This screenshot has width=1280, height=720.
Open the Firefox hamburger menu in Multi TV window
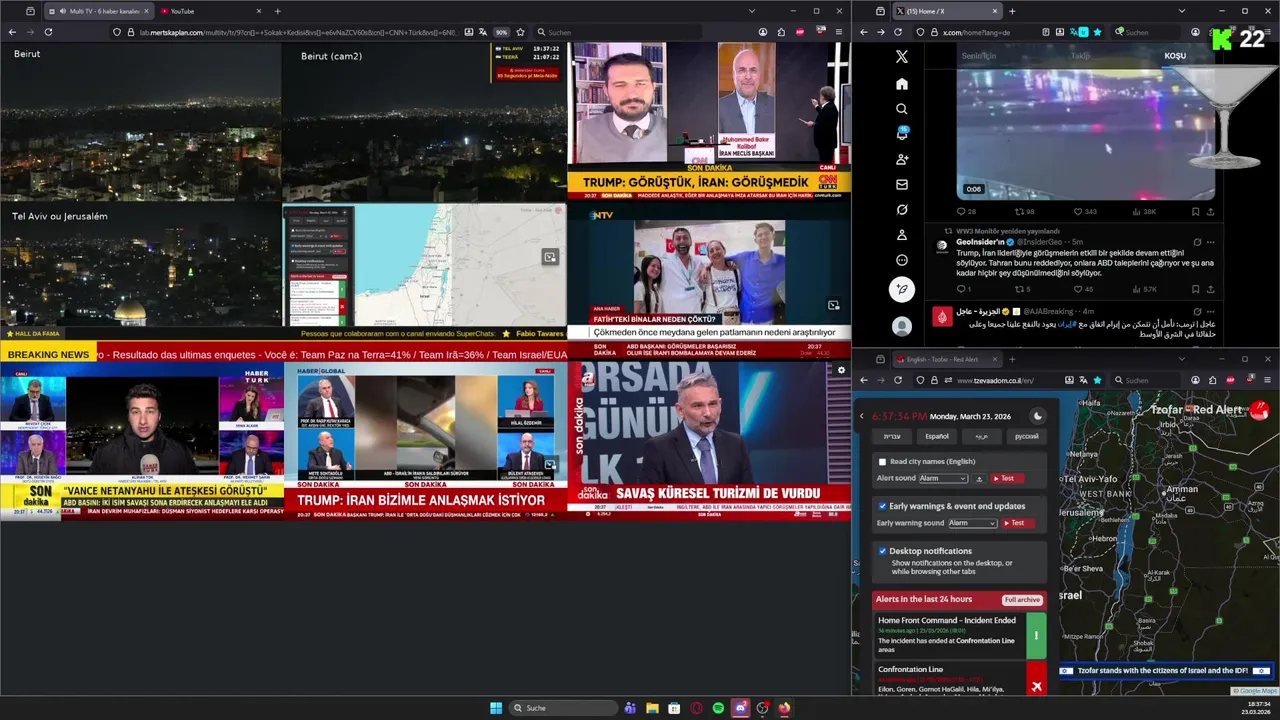[x=839, y=32]
